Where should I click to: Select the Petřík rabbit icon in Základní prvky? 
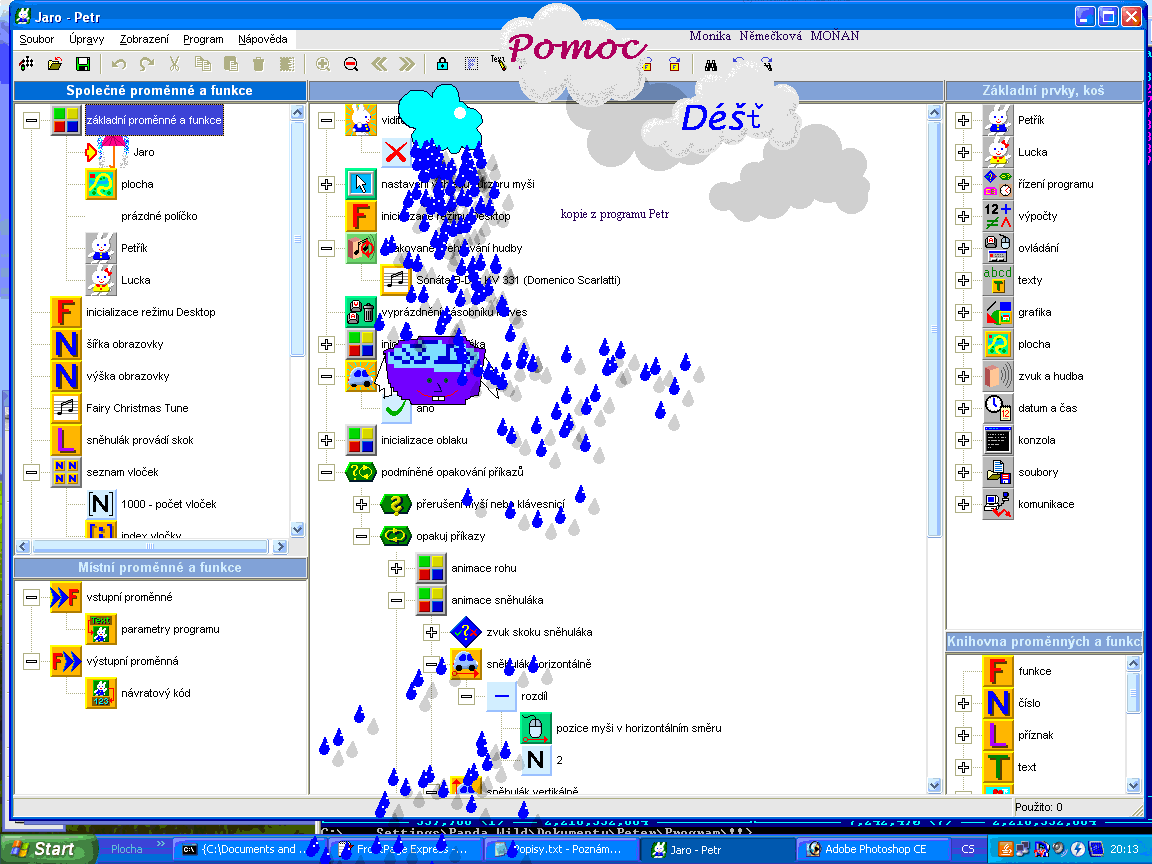tap(998, 120)
